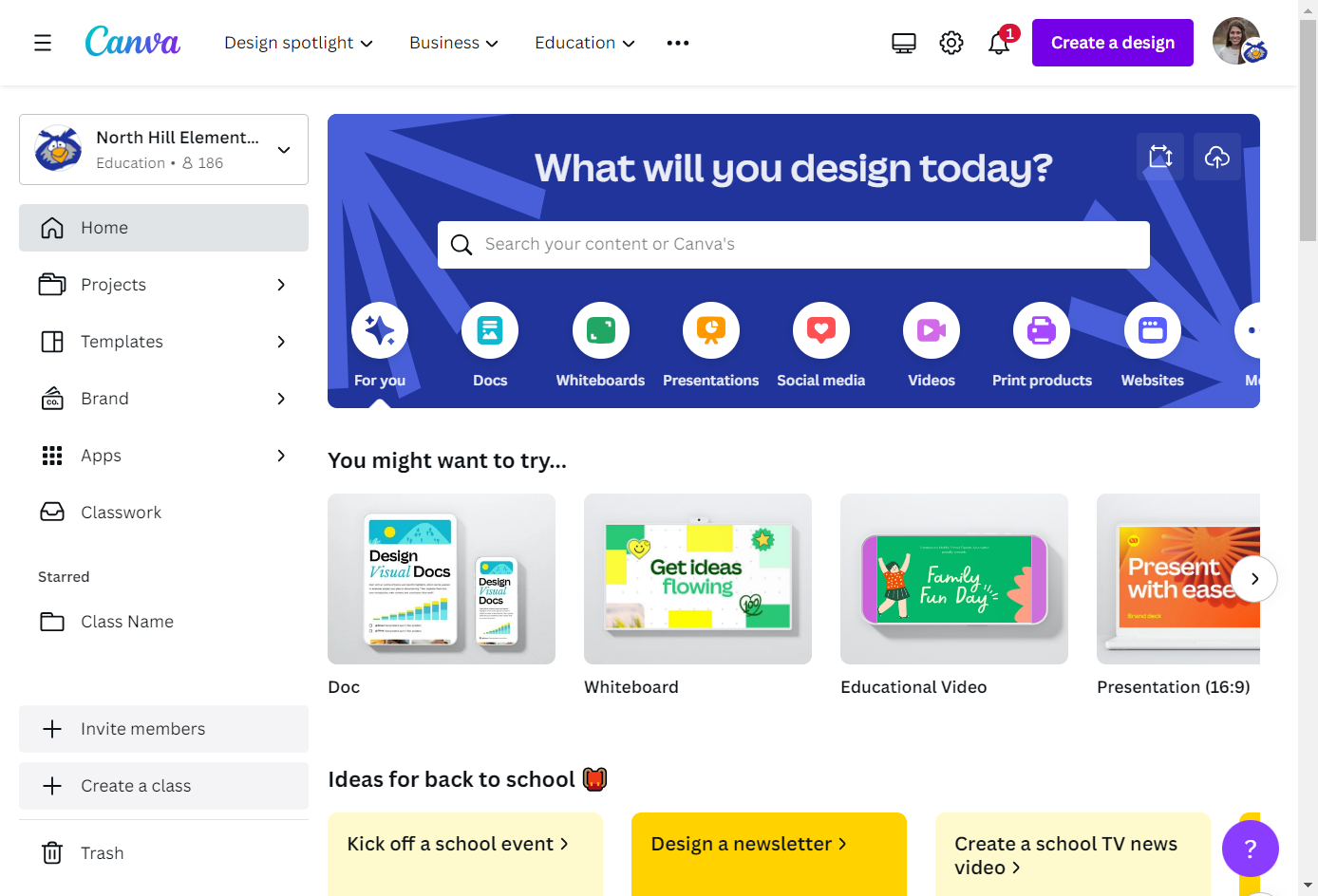Open the starred Class Name folder
Screen dimensions: 1318x896
(x=163, y=622)
